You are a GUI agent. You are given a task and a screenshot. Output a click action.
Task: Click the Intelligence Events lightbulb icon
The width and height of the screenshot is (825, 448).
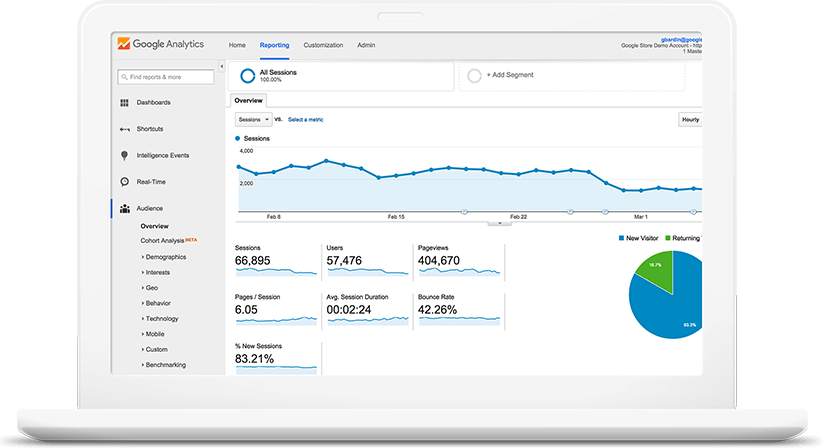tap(124, 155)
